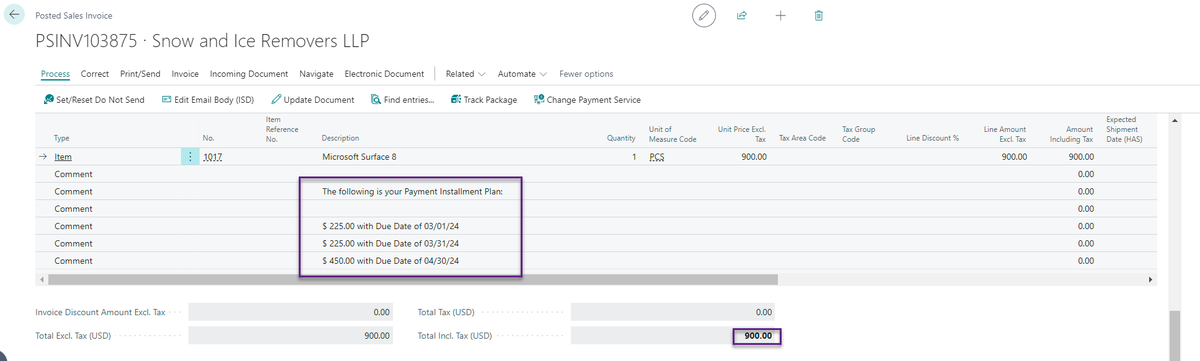Expand the Automate dropdown
Screen dimensions: 1200x361
pos(523,74)
